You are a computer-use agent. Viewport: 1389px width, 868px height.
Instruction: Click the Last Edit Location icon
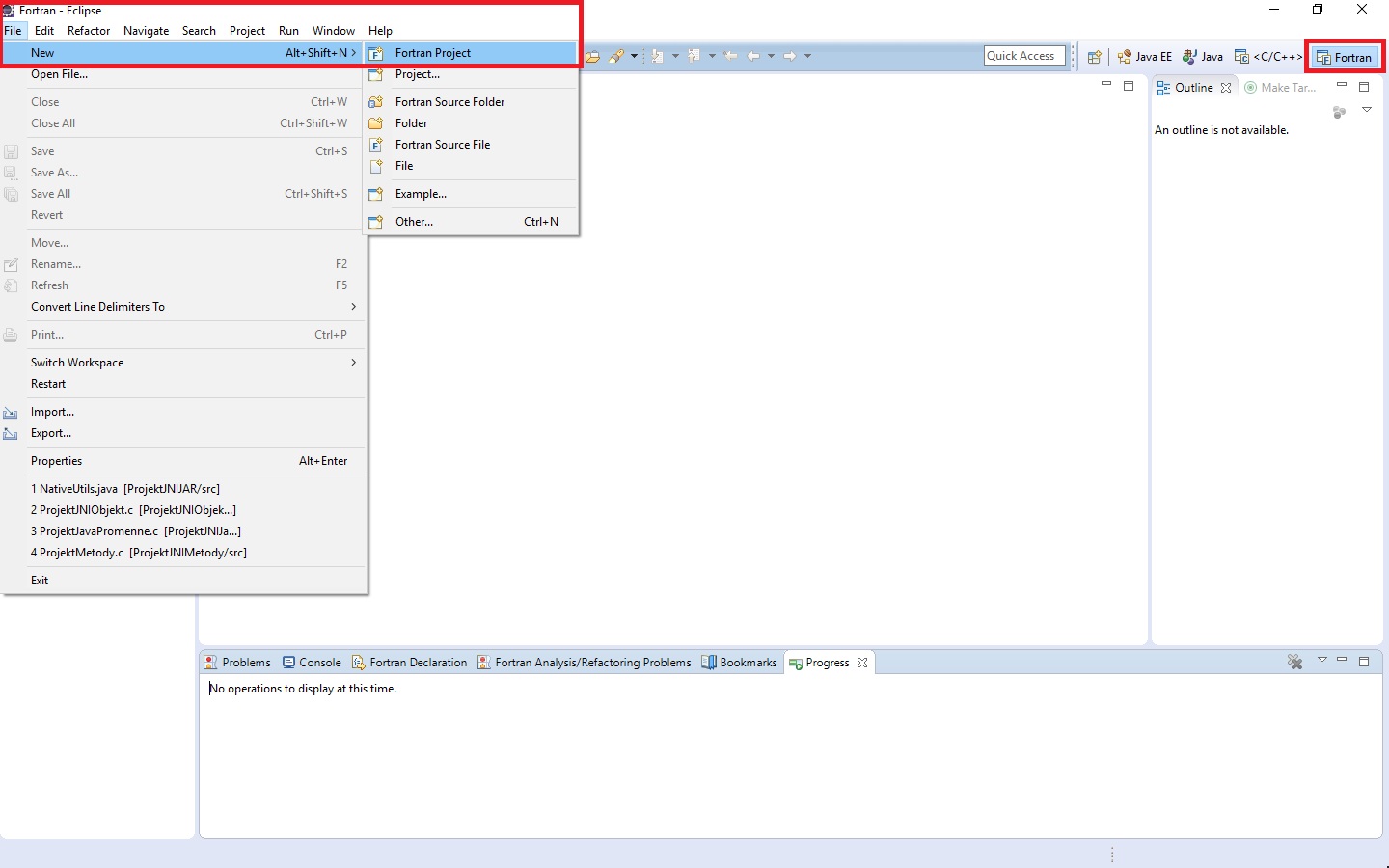(730, 56)
